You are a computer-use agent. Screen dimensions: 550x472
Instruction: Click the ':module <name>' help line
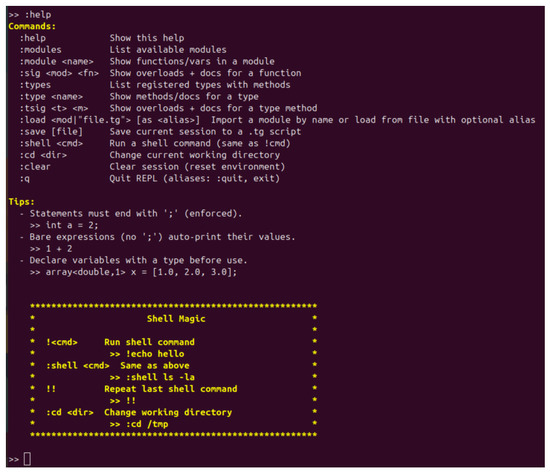click(x=147, y=61)
